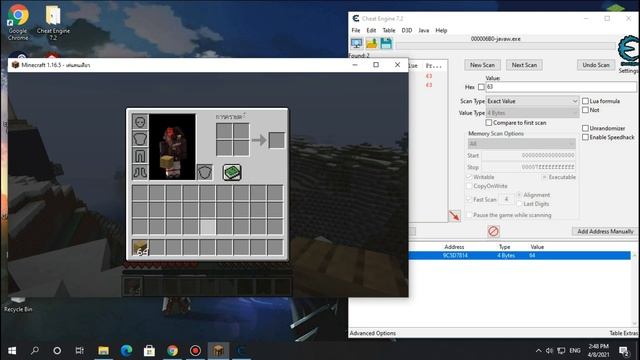Open the process list computer icon
This screenshot has width=640, height=360.
pyautogui.click(x=356, y=43)
